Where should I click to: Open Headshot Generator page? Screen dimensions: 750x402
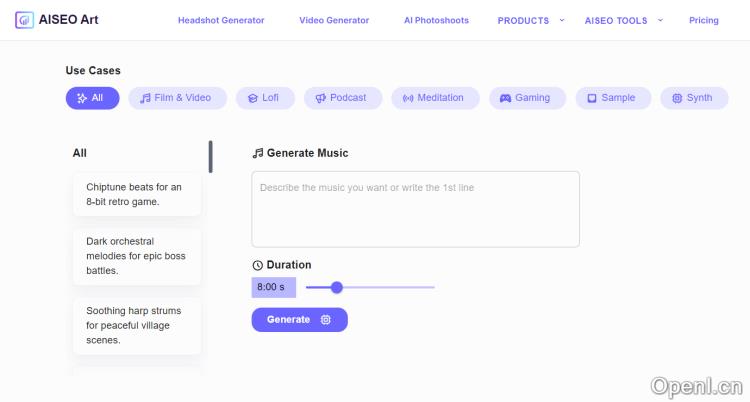221,20
